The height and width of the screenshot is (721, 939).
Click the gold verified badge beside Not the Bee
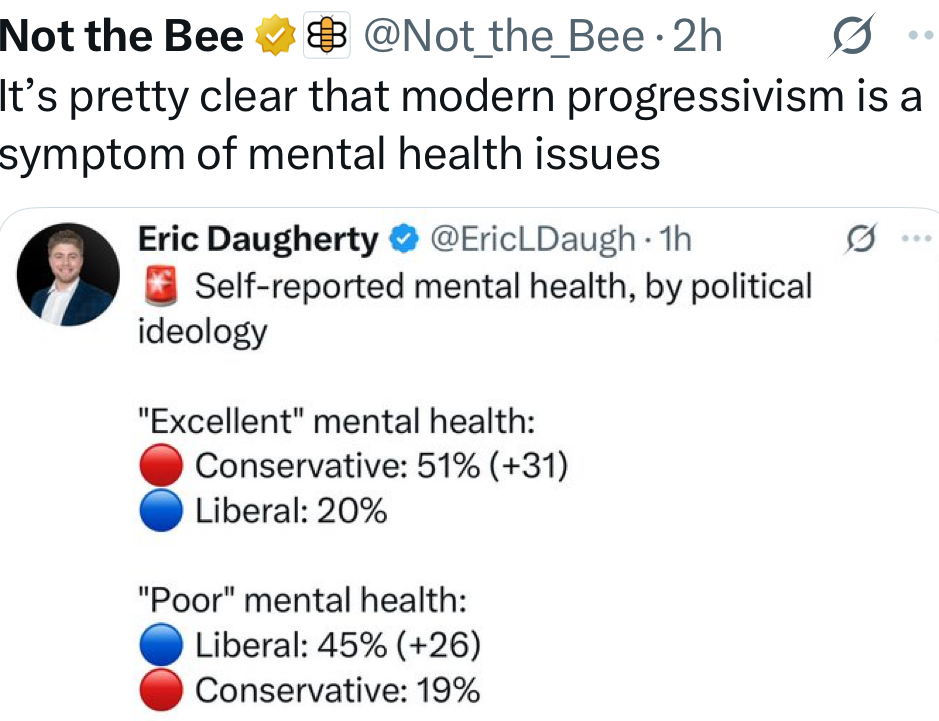[x=274, y=37]
